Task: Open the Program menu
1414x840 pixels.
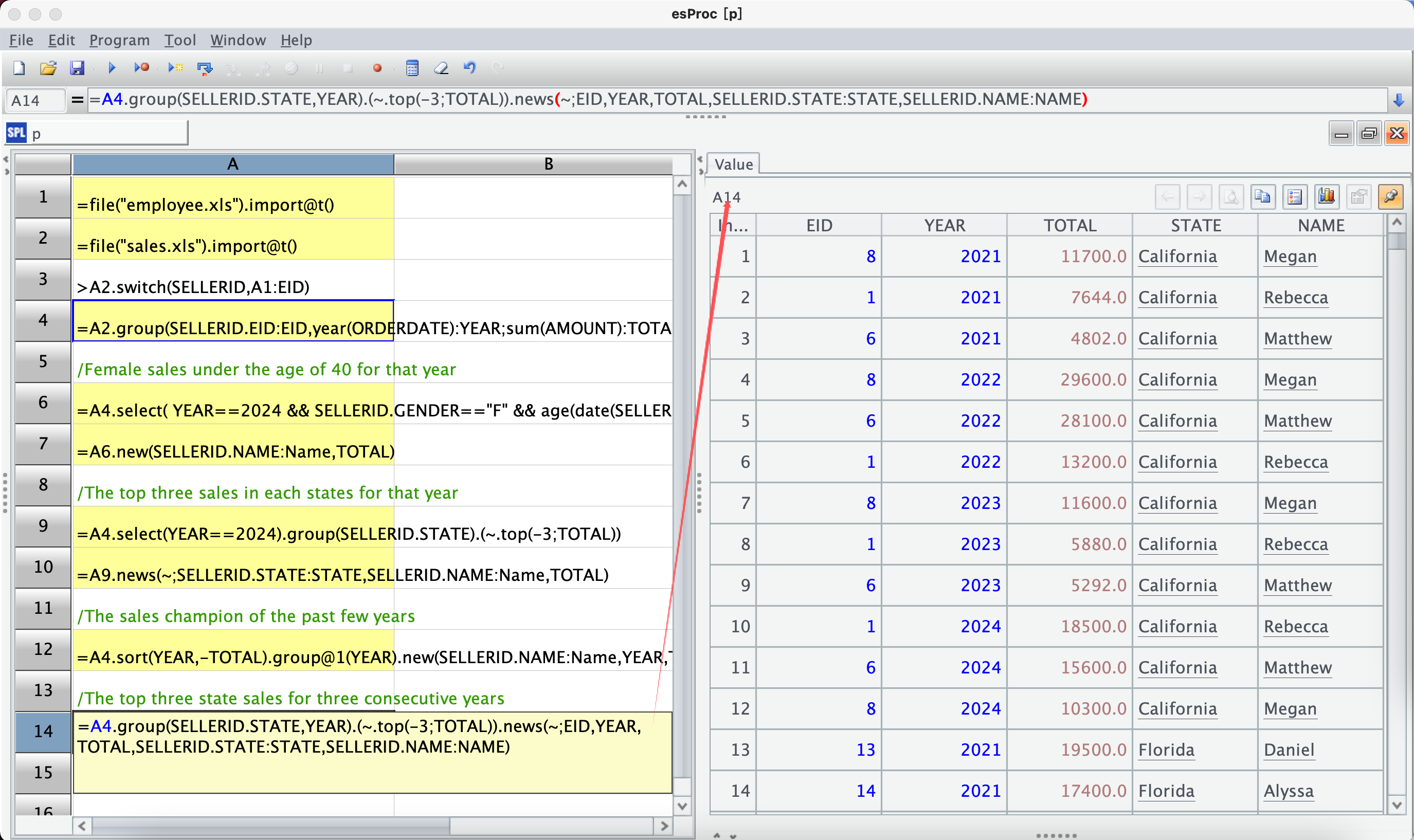Action: [x=119, y=40]
